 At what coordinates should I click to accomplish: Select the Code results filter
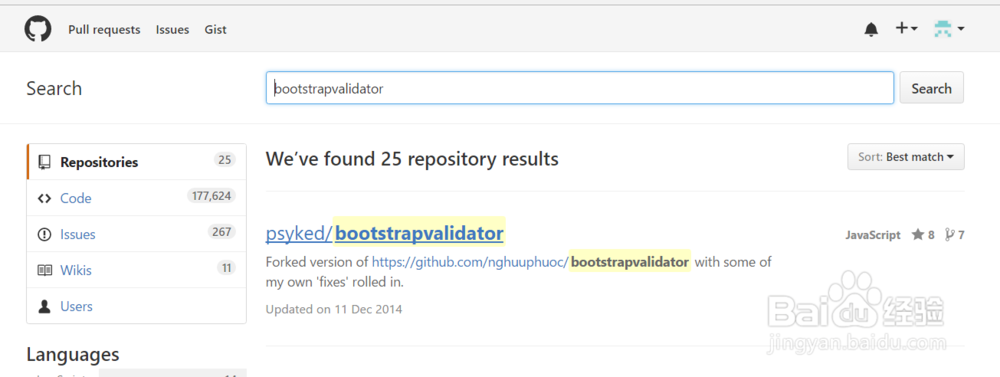pyautogui.click(x=136, y=198)
